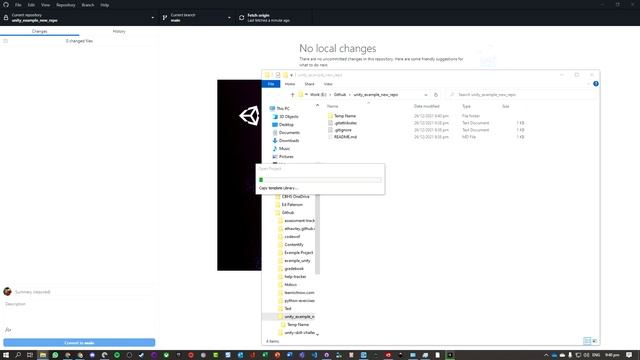640x360 pixels.
Task: Open Explorer View ribbon tab
Action: [x=328, y=84]
